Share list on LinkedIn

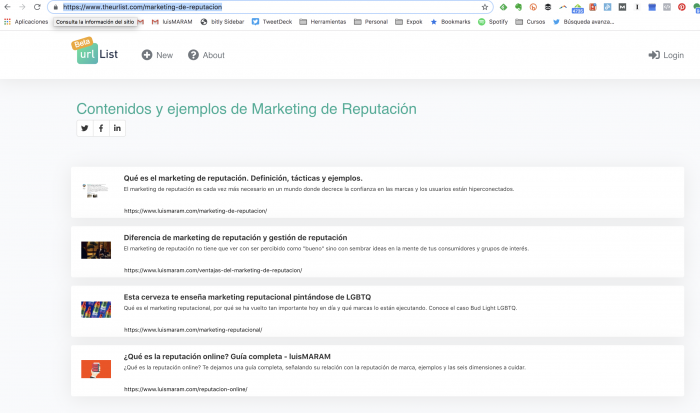click(117, 128)
